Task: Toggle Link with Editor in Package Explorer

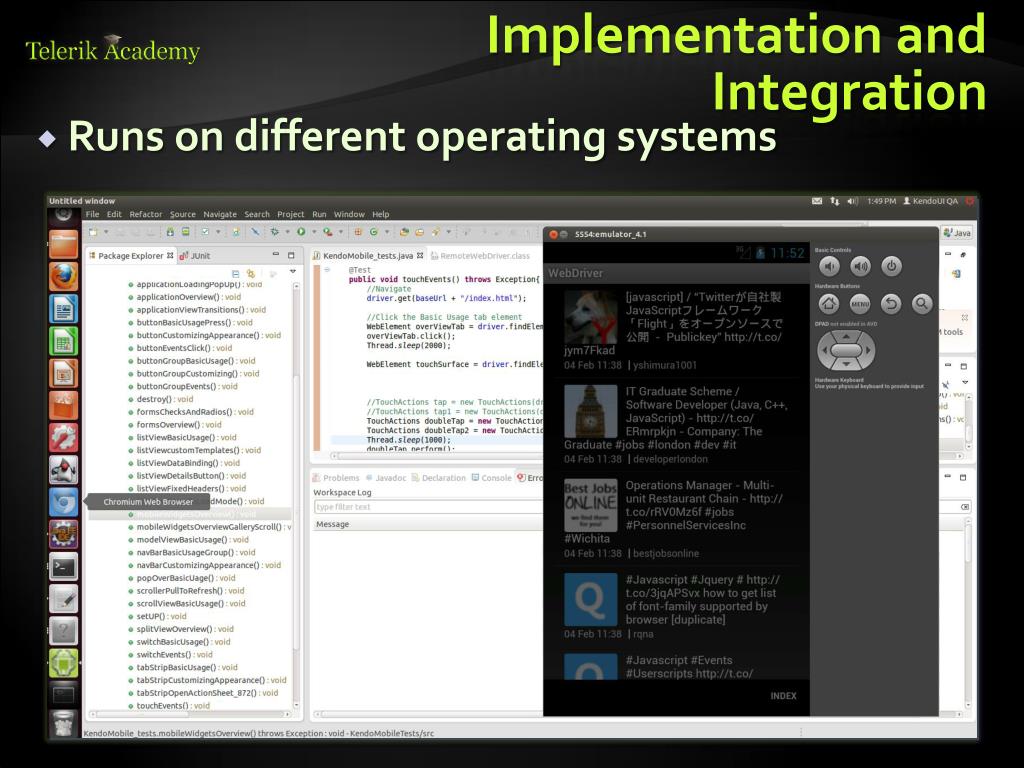Action: (x=251, y=274)
